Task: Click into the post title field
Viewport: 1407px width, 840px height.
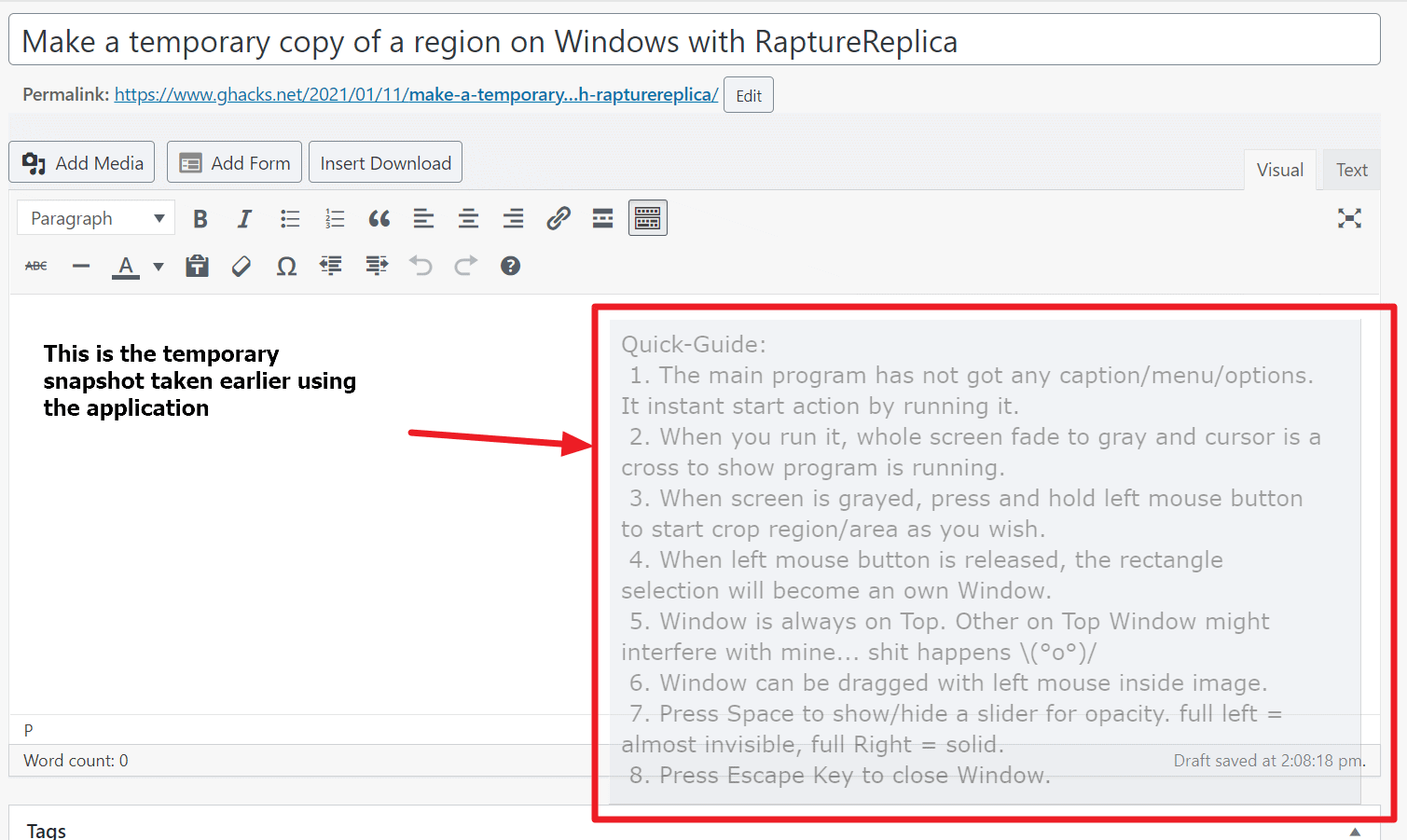Action: tap(694, 40)
